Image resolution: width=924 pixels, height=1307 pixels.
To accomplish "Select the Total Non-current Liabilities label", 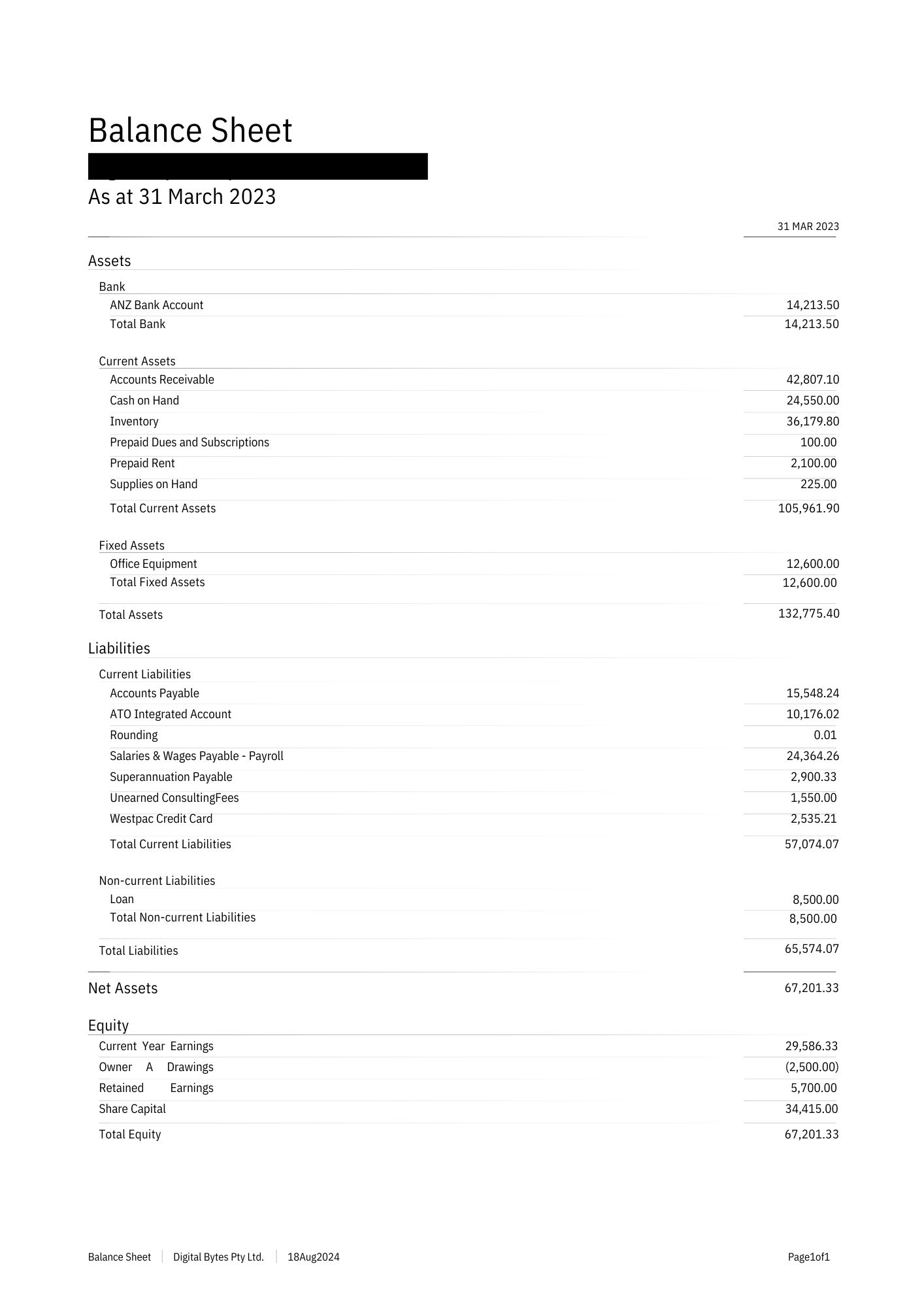I will tap(182, 918).
